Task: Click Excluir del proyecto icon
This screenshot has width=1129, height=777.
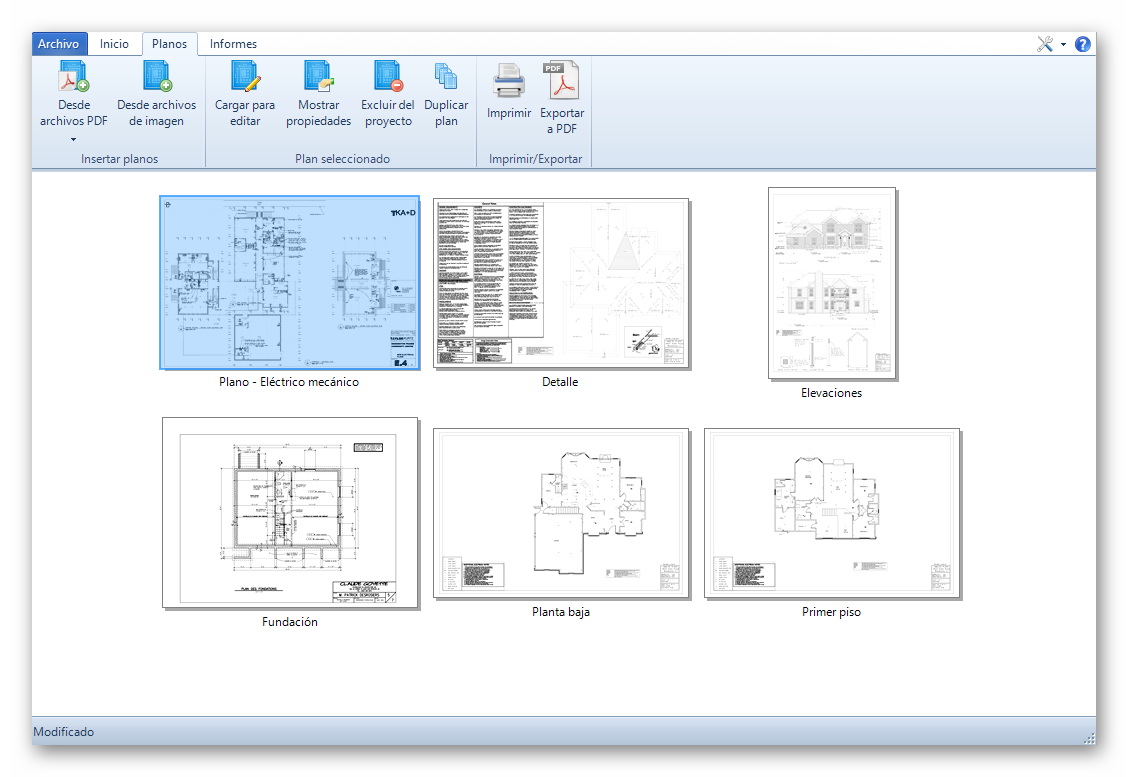Action: (388, 76)
